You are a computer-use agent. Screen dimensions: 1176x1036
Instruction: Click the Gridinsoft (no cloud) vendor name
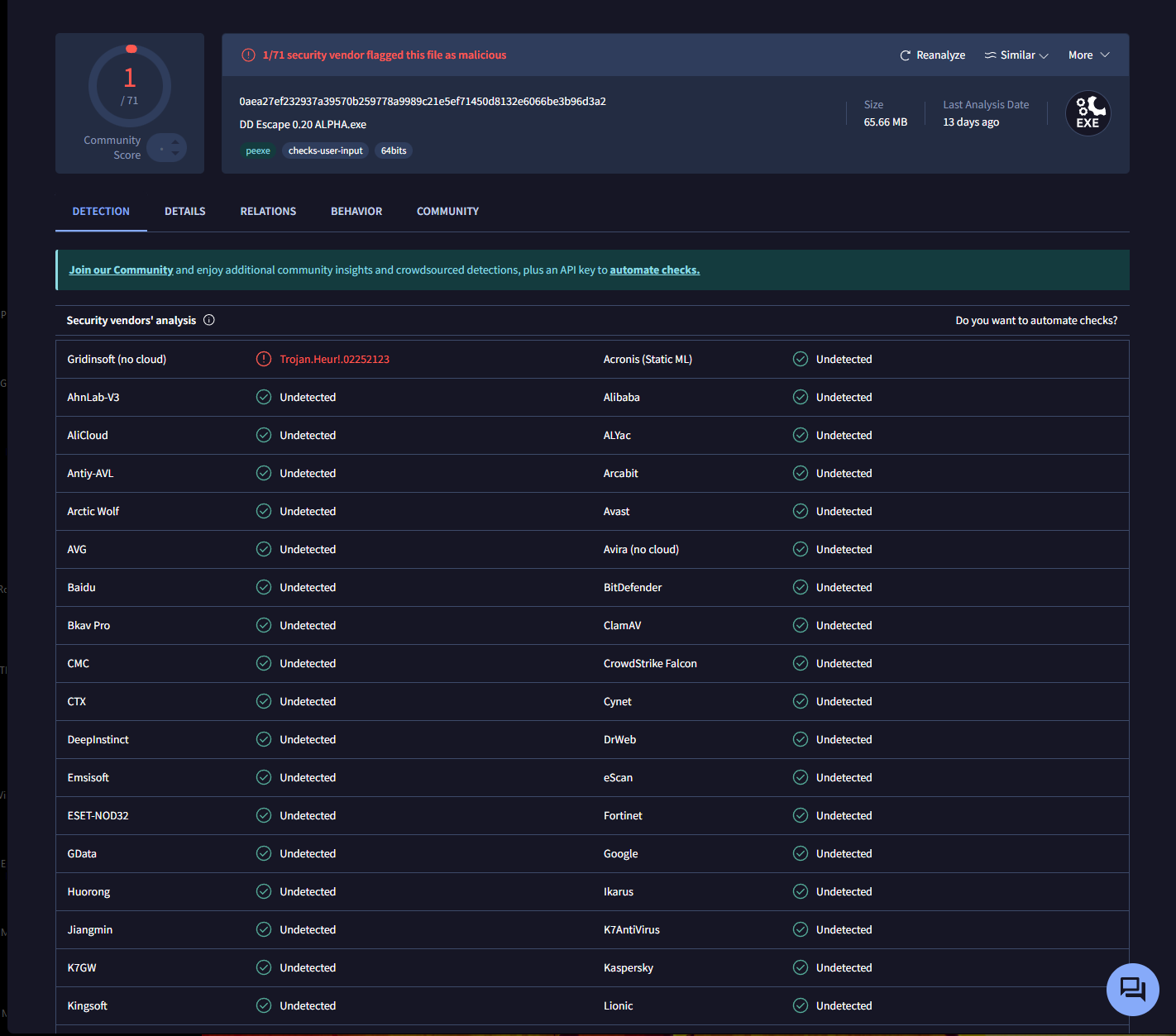[x=117, y=360]
